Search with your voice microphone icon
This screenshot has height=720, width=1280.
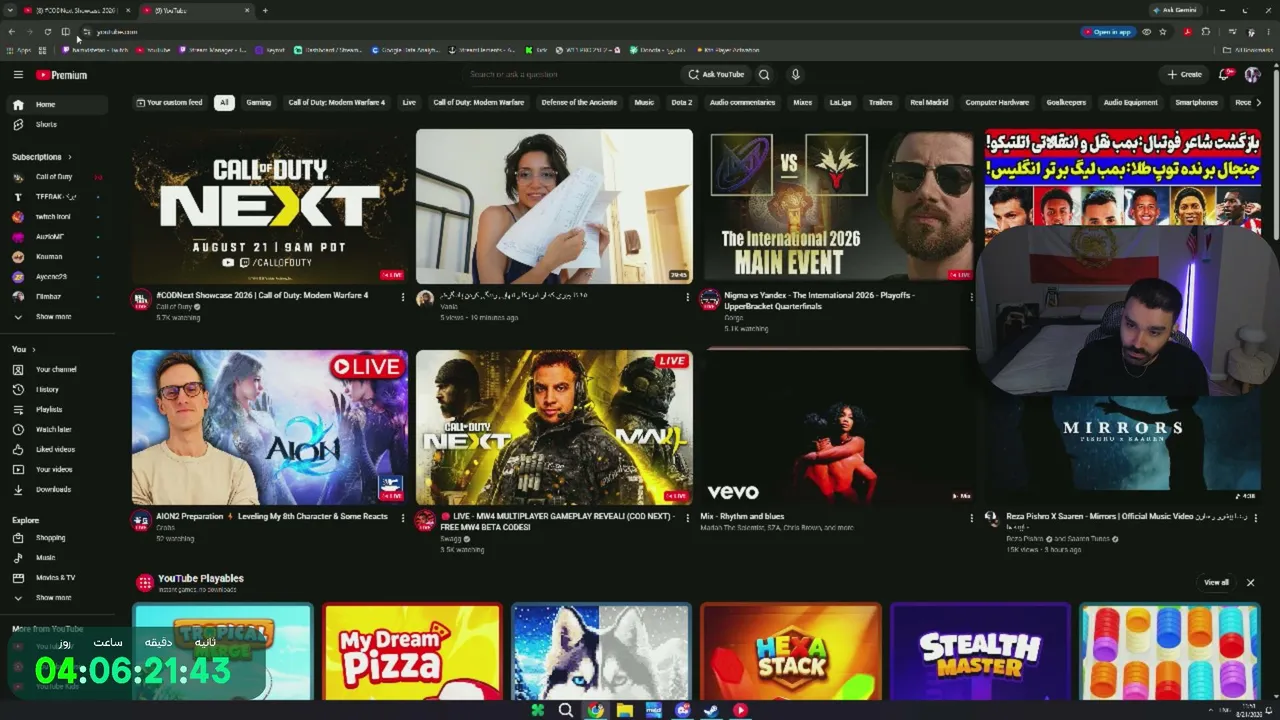tap(795, 74)
